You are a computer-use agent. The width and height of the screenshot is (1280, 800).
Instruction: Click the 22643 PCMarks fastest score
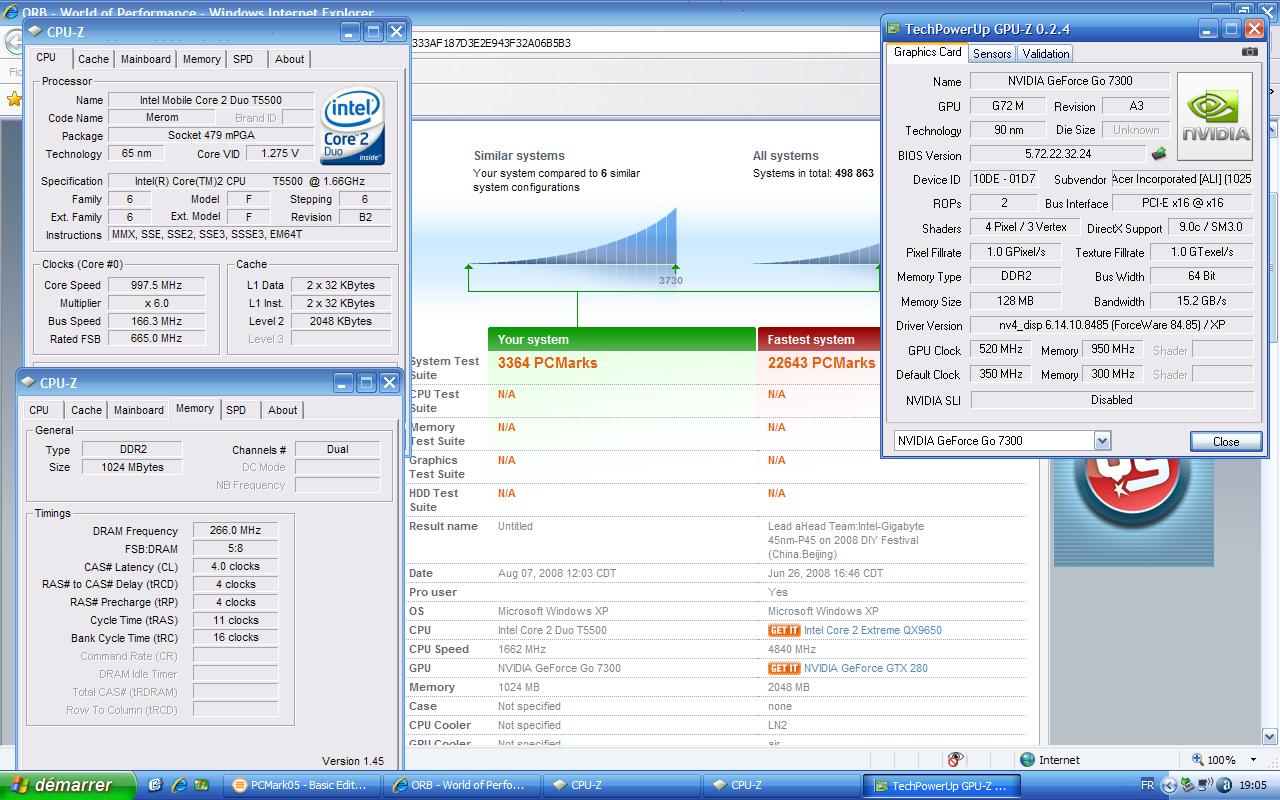[821, 363]
